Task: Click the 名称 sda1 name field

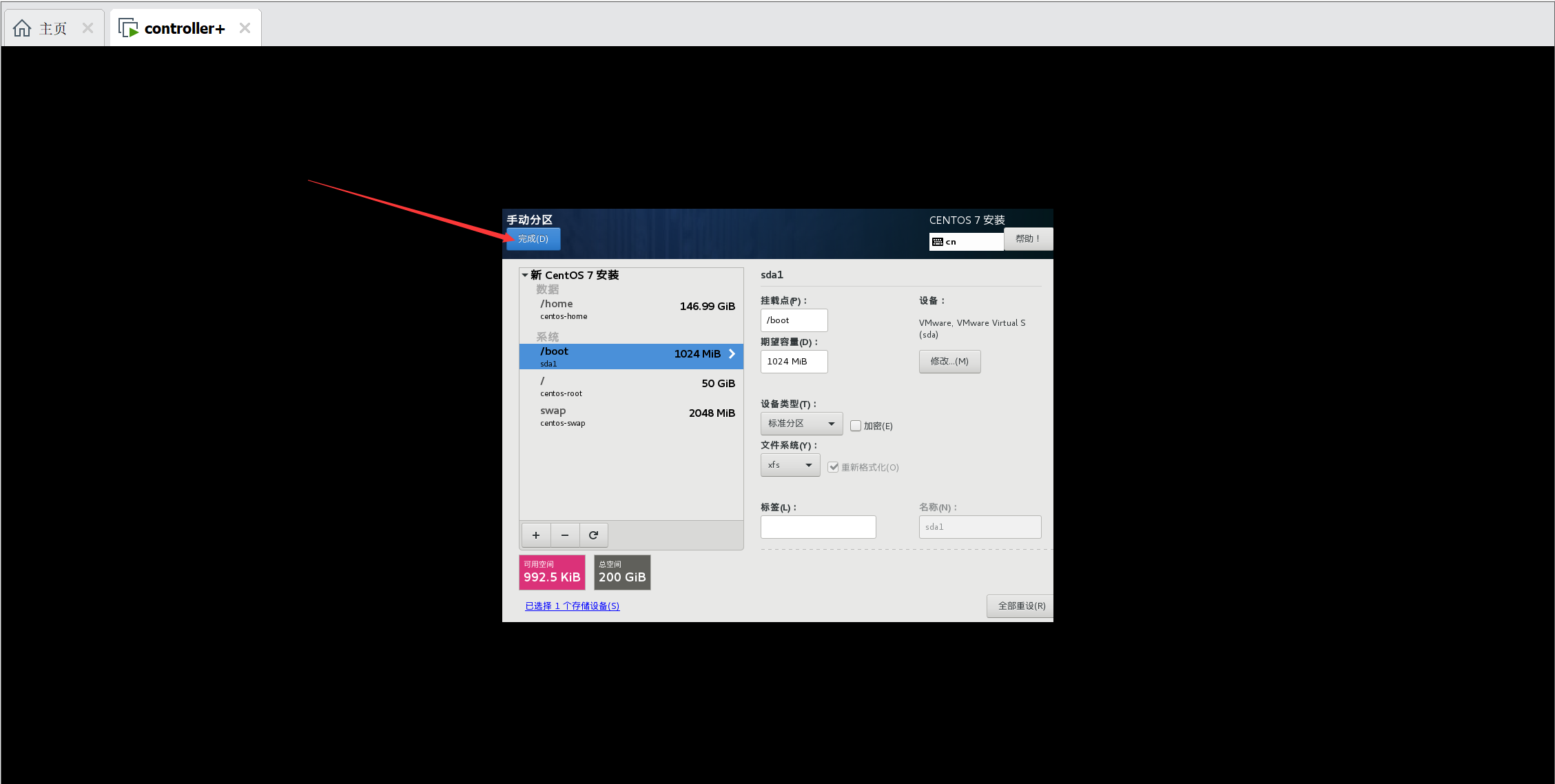Action: click(x=980, y=527)
